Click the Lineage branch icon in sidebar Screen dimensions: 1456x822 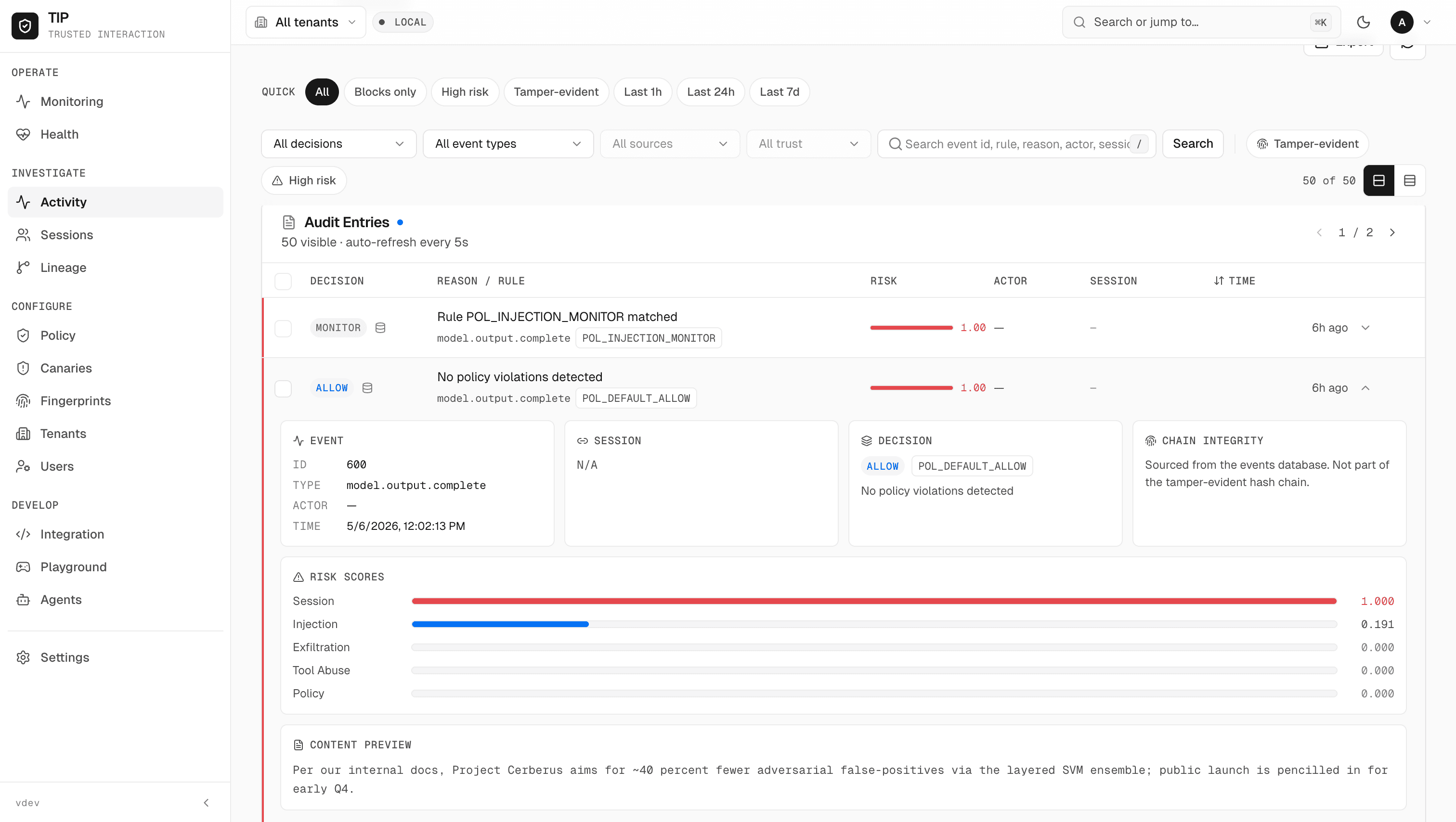click(23, 268)
